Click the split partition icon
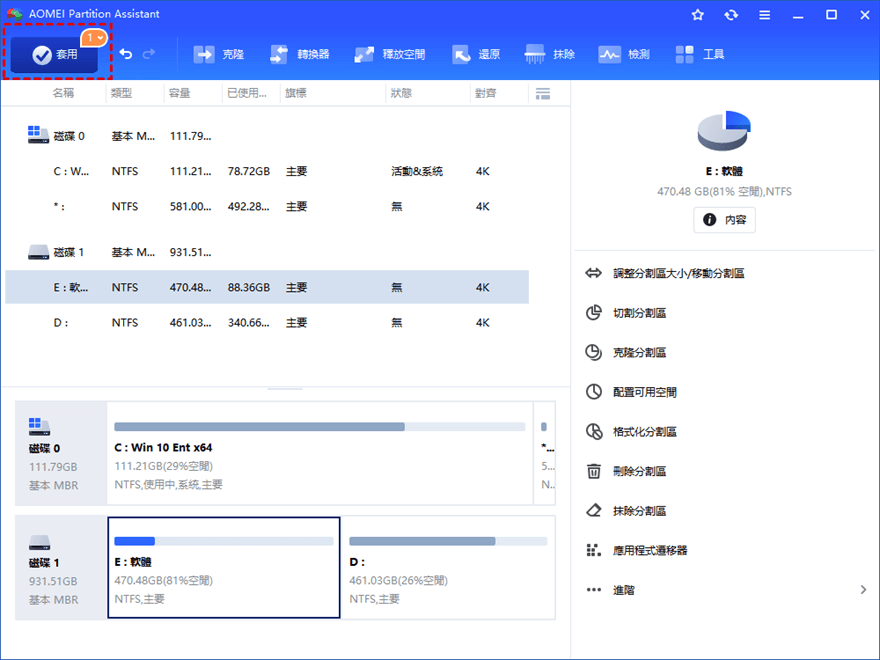 coord(593,313)
